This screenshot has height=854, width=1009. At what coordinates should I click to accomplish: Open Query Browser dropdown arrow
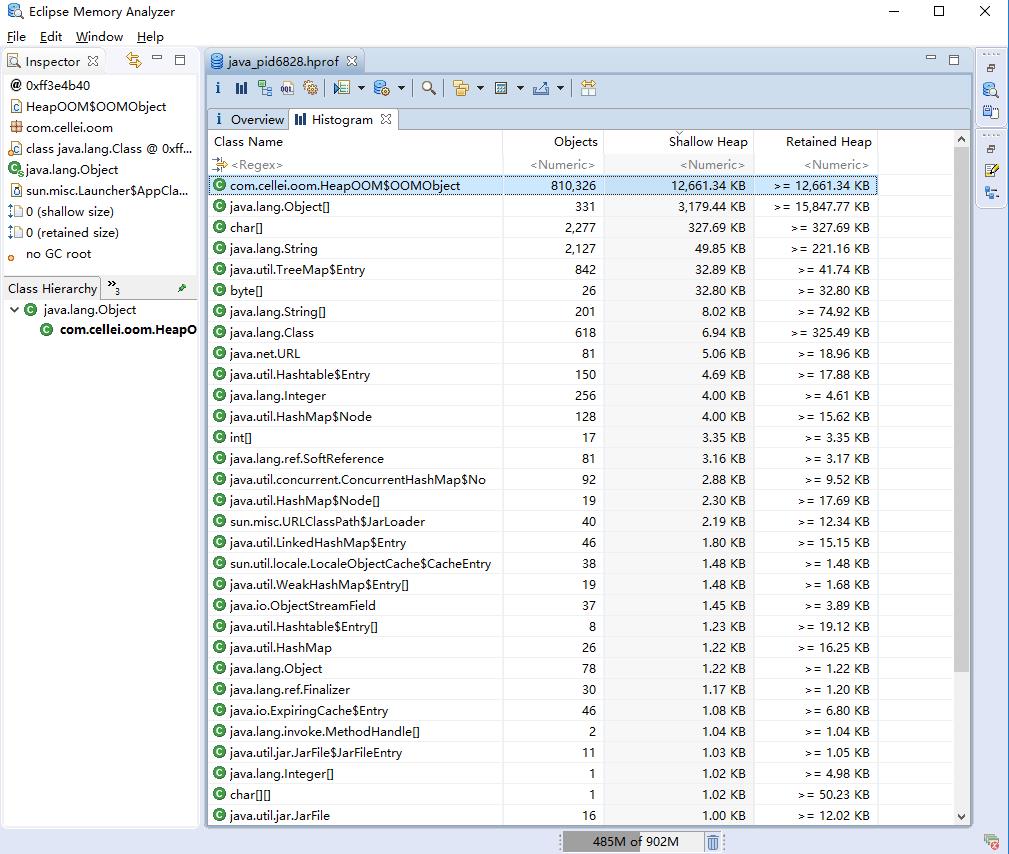(x=402, y=88)
